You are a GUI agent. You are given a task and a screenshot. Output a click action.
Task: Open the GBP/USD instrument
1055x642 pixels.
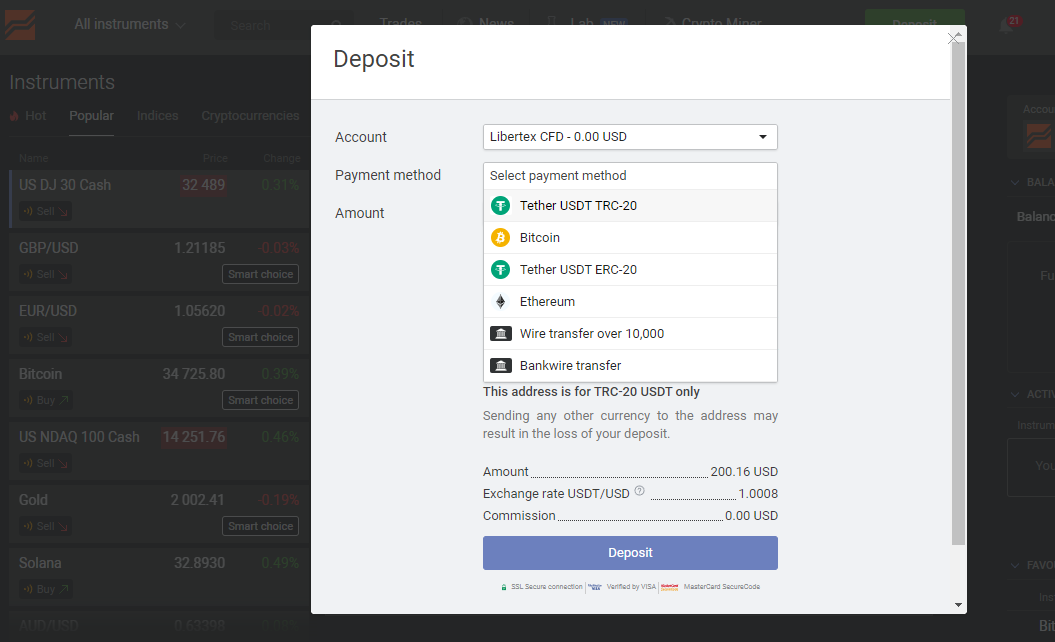point(48,248)
